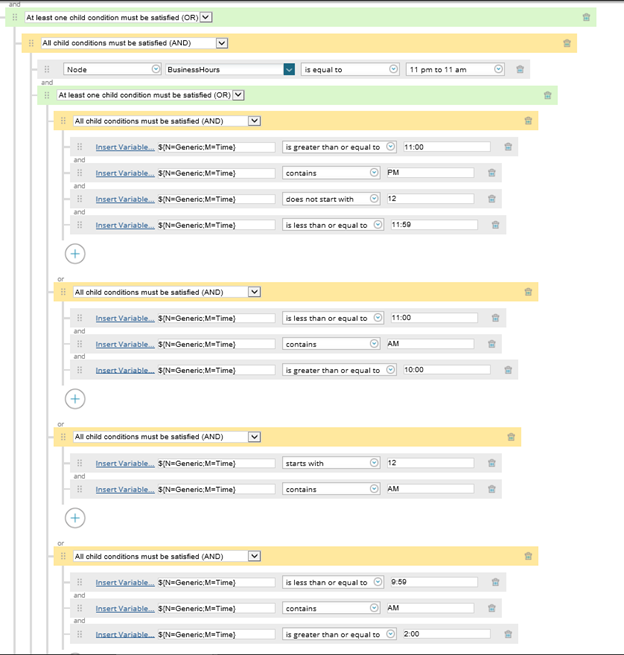Click the variable field in 'does not start with' row

click(216, 199)
